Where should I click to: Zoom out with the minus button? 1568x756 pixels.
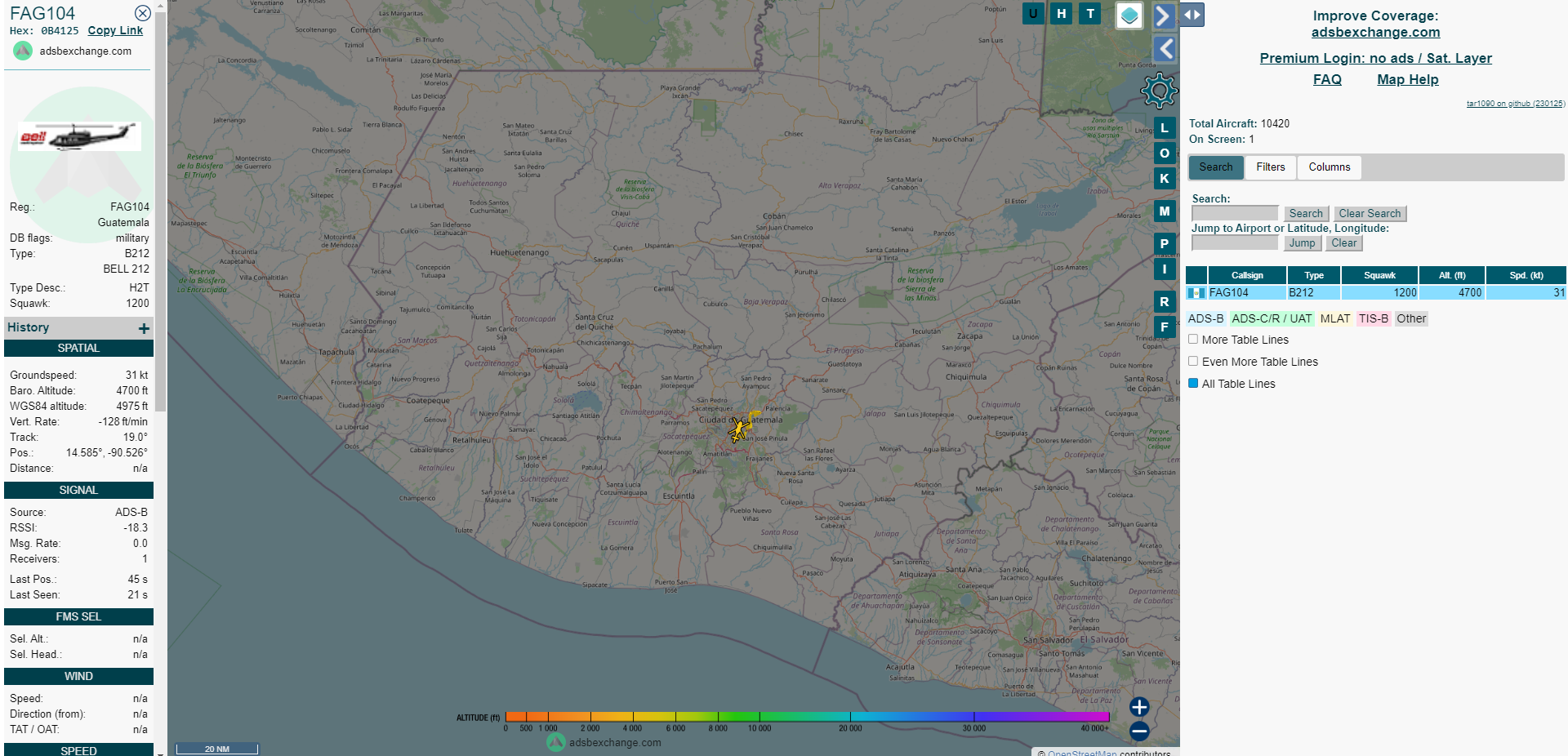click(x=1139, y=731)
